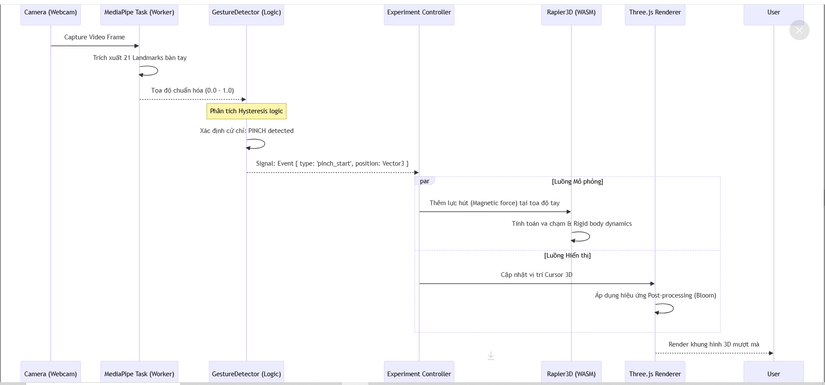825x385 pixels.
Task: Click the bottom User participant box
Action: pos(773,371)
